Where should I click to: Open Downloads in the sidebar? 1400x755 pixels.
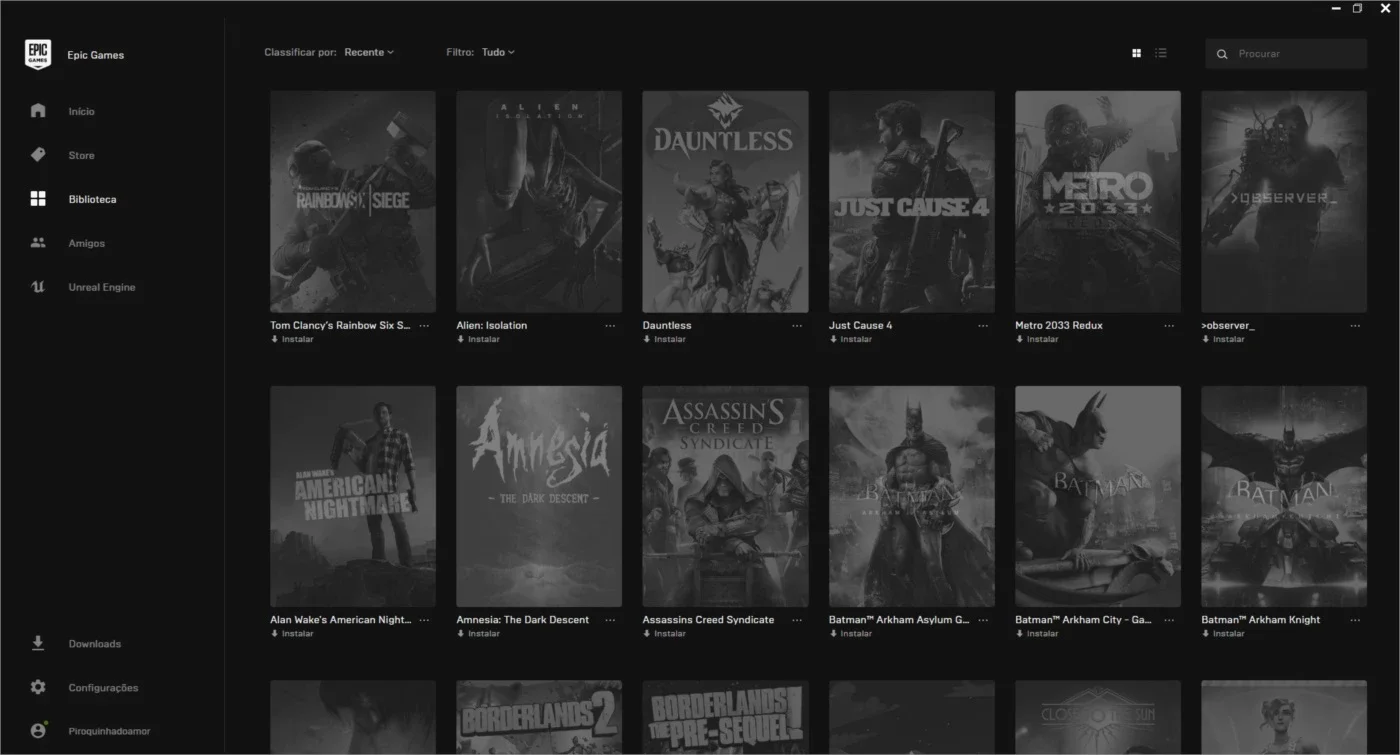tap(94, 644)
